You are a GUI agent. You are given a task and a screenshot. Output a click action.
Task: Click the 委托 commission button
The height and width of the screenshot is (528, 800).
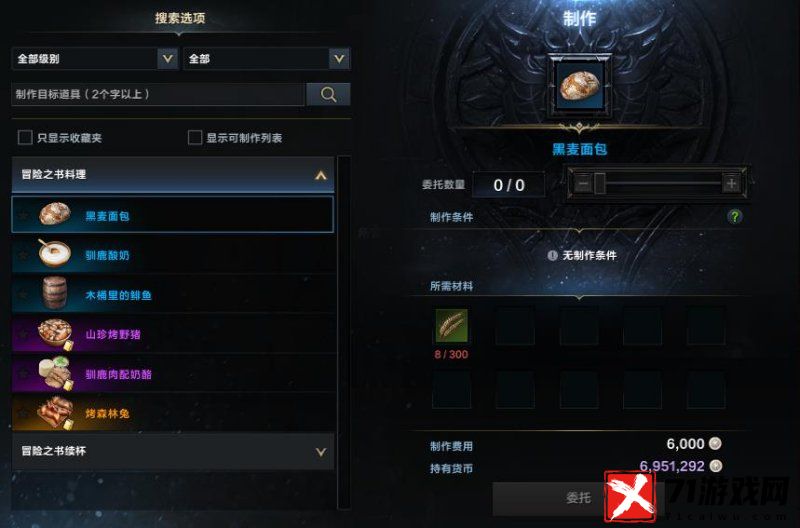point(578,498)
